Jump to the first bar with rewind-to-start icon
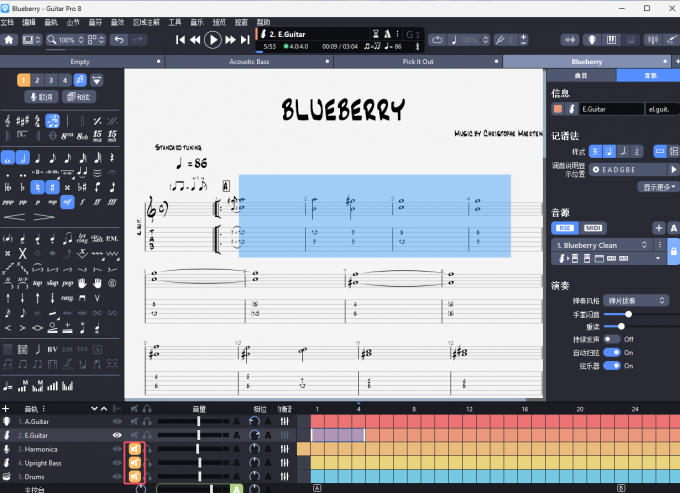The width and height of the screenshot is (680, 493). pos(181,40)
